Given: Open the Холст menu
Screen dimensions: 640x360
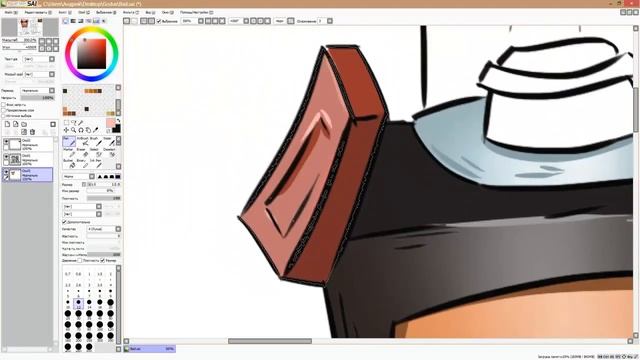Looking at the screenshot, I should tap(64, 13).
